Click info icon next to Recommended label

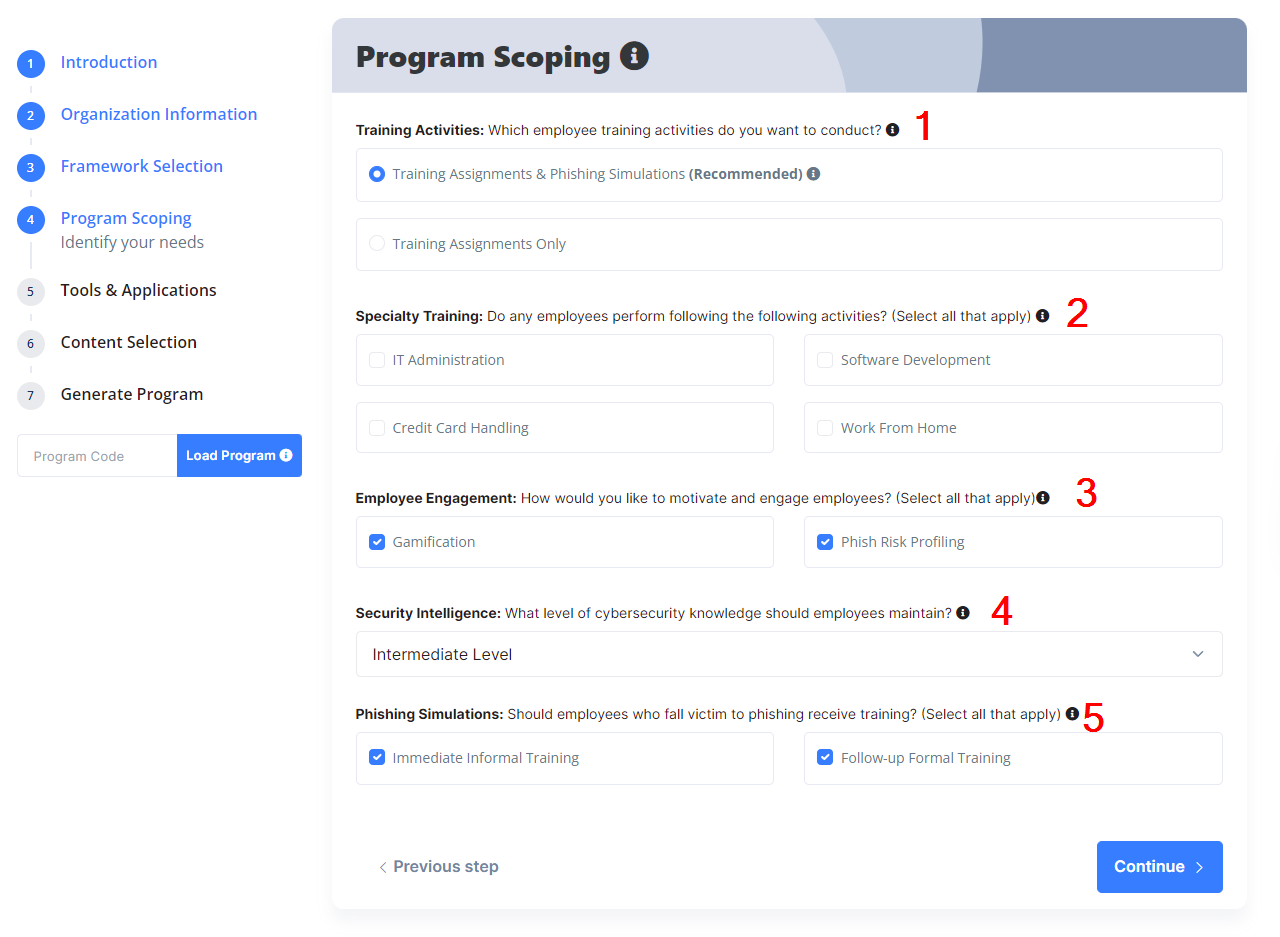point(813,174)
